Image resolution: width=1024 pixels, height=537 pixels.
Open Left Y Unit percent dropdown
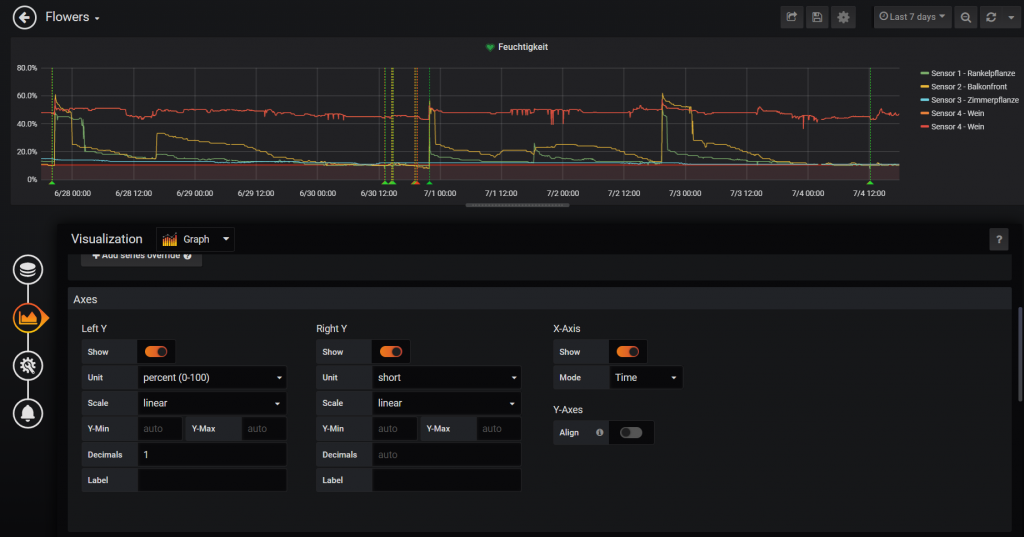tap(212, 378)
